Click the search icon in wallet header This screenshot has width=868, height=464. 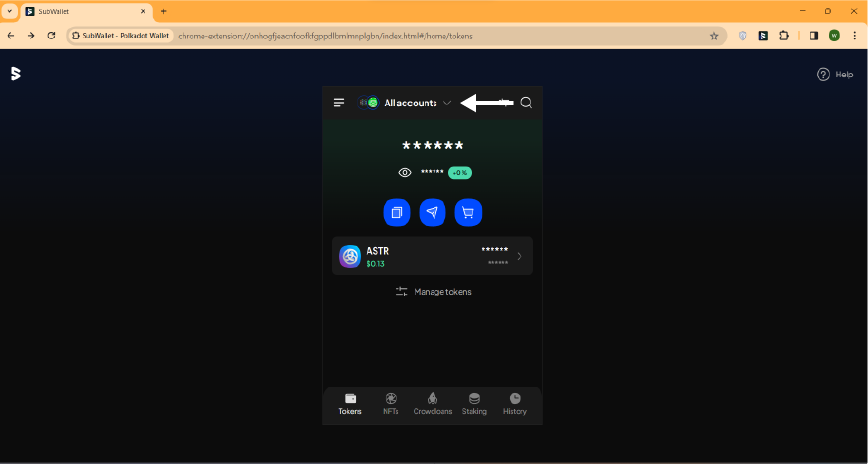point(526,102)
